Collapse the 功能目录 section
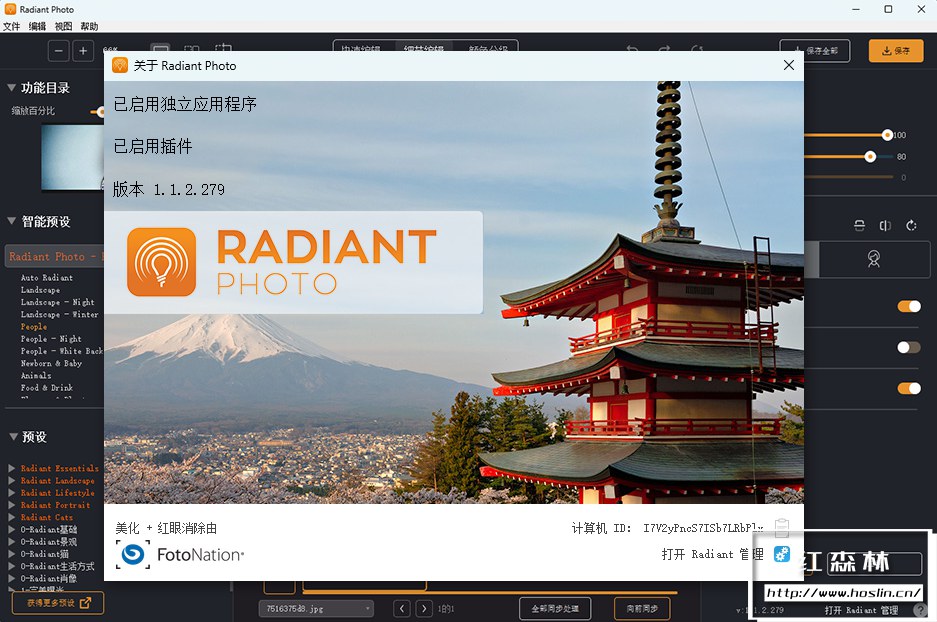 pyautogui.click(x=11, y=87)
